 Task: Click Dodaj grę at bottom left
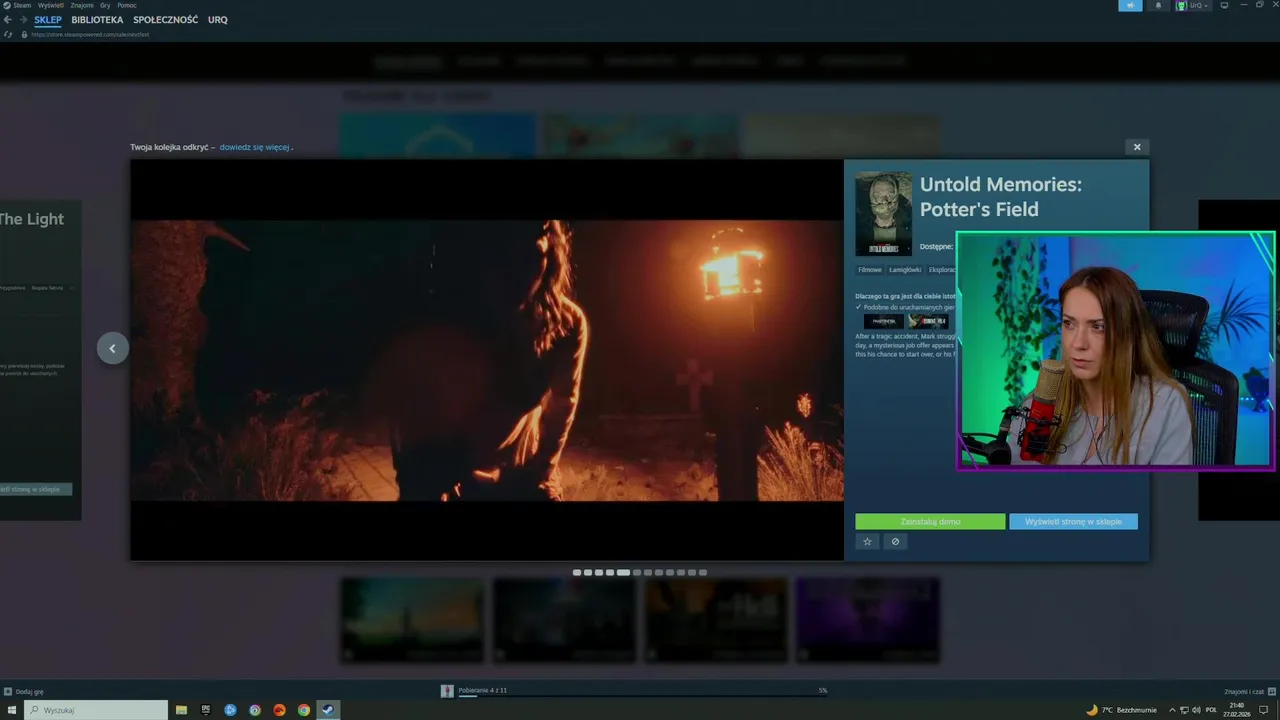pyautogui.click(x=30, y=691)
